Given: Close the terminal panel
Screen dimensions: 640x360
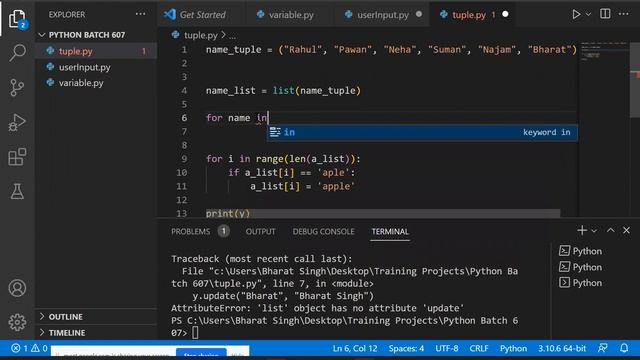Looking at the screenshot, I should coord(627,231).
